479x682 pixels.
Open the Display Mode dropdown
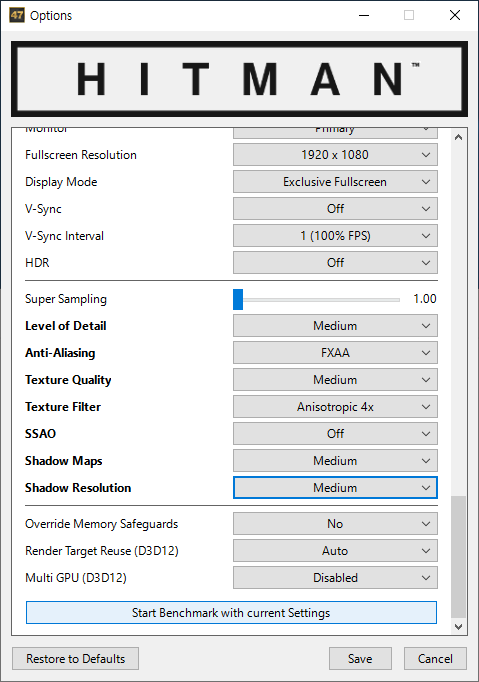[335, 182]
